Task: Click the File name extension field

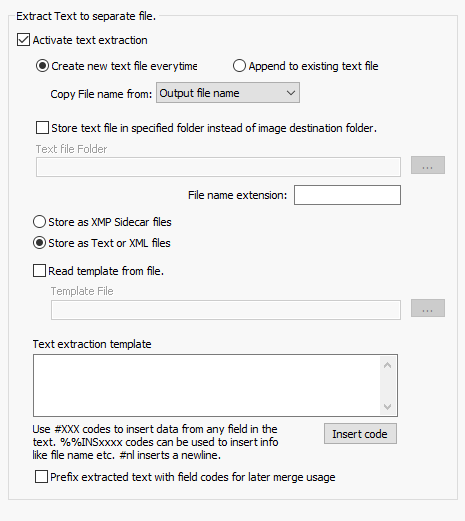Action: [x=347, y=195]
